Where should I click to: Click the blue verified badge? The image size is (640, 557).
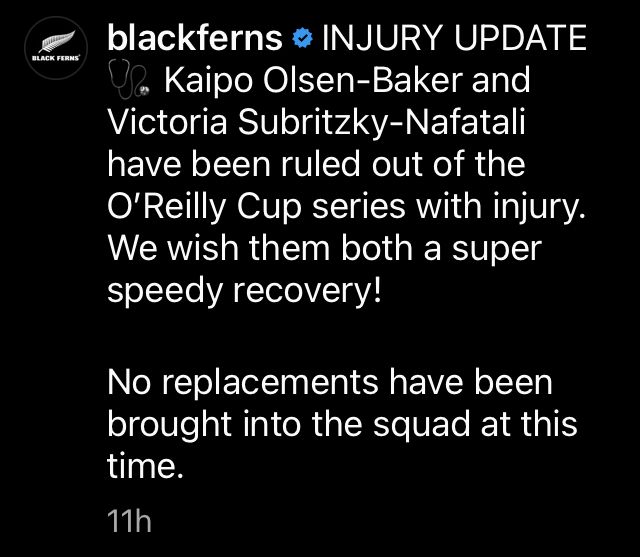[x=300, y=39]
